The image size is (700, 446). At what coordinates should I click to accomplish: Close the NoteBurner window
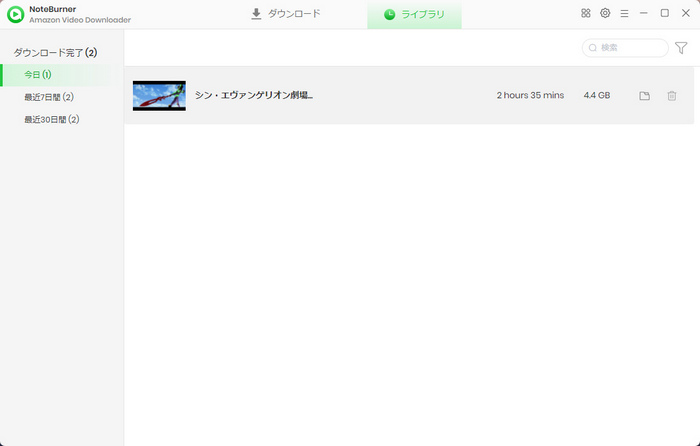686,13
